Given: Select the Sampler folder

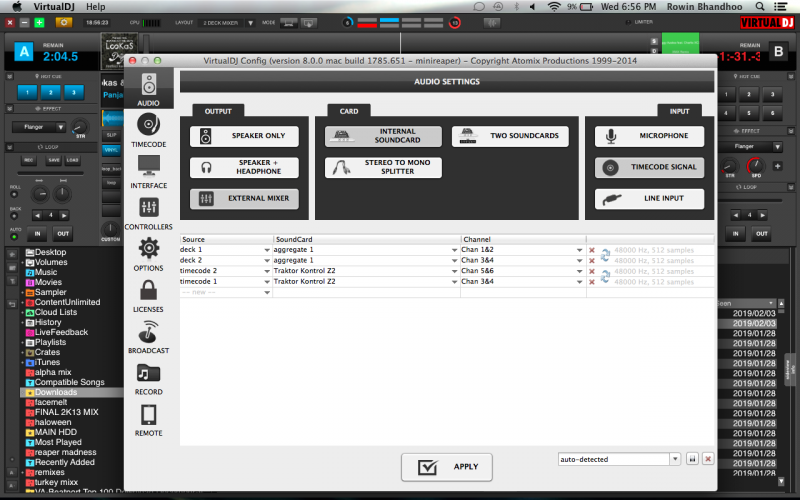Looking at the screenshot, I should click(51, 292).
